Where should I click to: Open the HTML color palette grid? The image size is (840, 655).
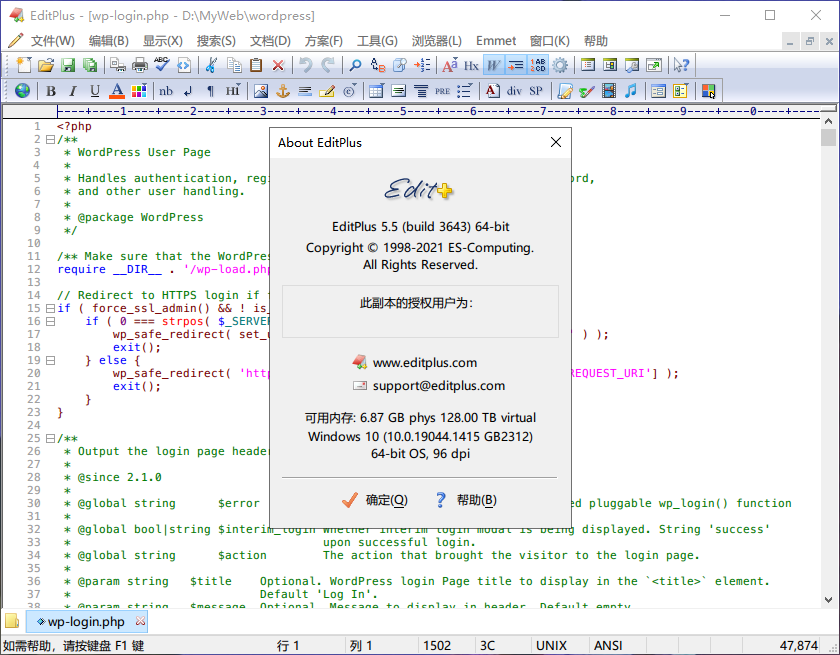coord(139,91)
